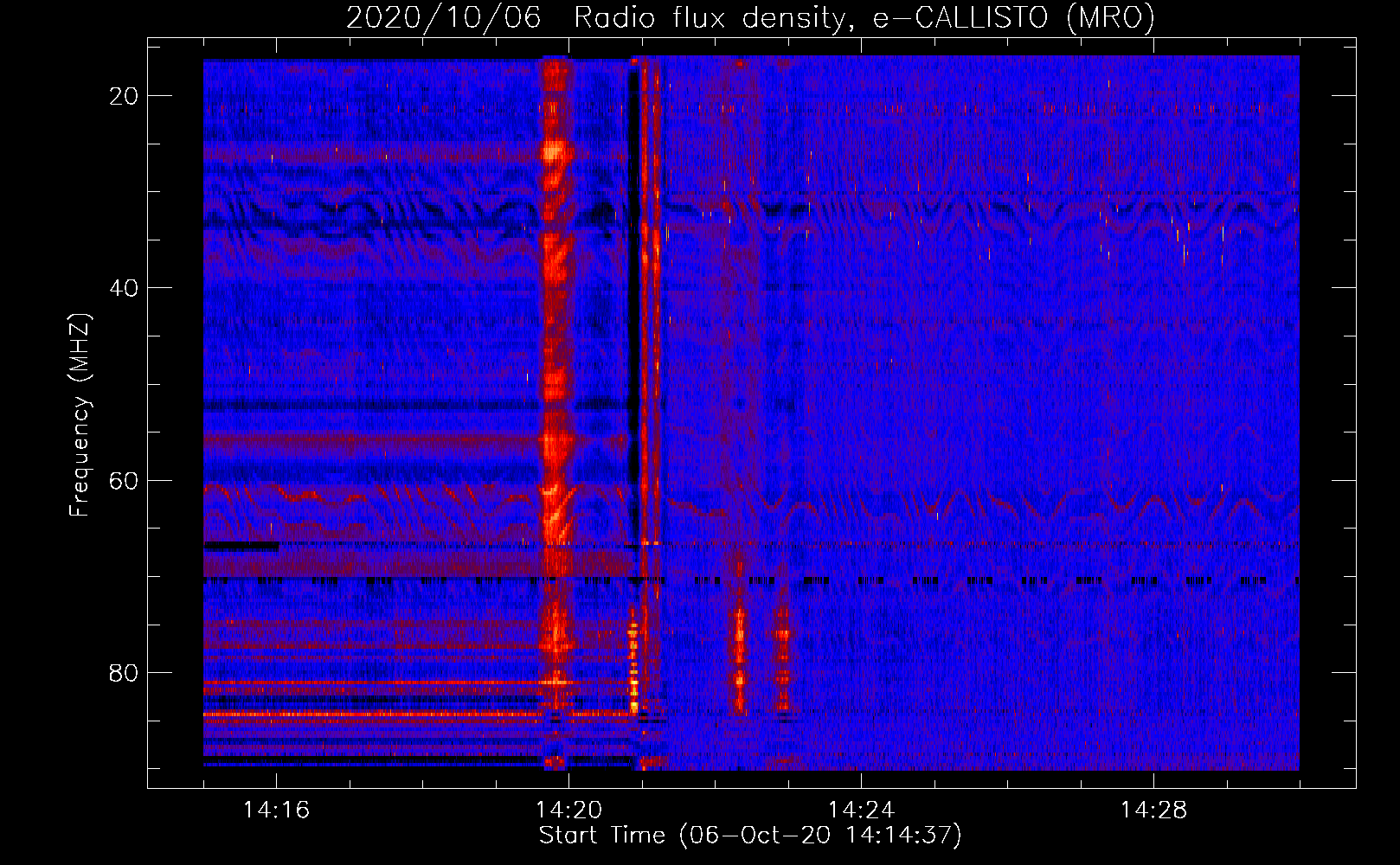Click the frequency tick label 20
This screenshot has height=865, width=1400.
coord(124,96)
